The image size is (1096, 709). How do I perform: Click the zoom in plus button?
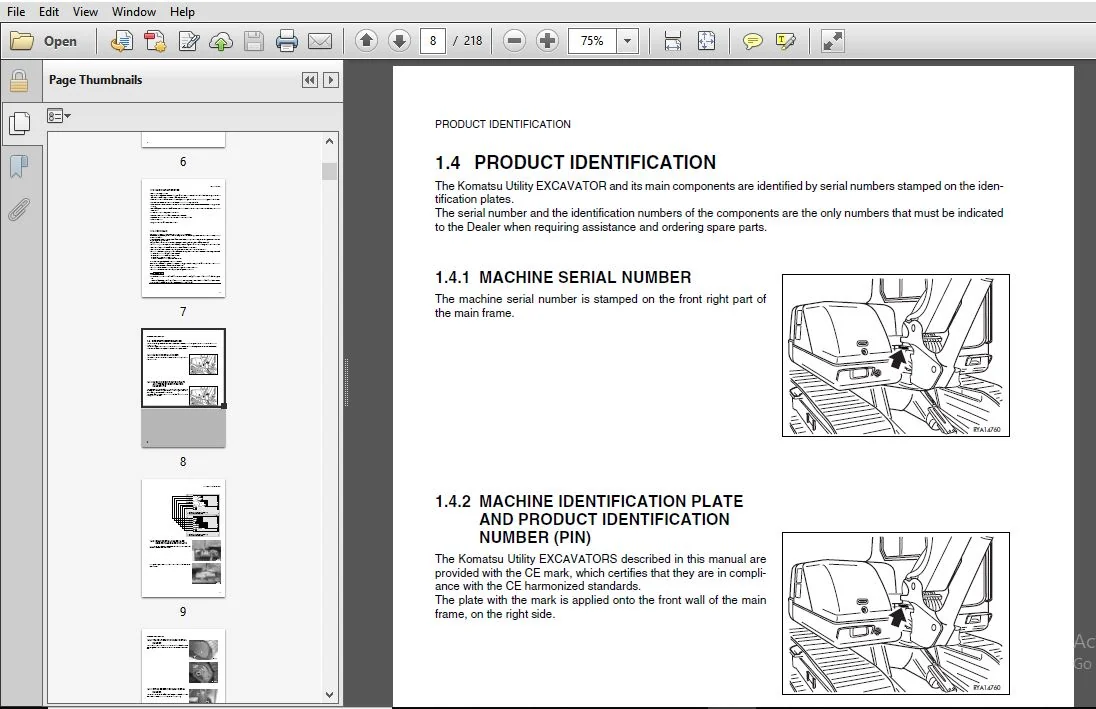(x=547, y=41)
